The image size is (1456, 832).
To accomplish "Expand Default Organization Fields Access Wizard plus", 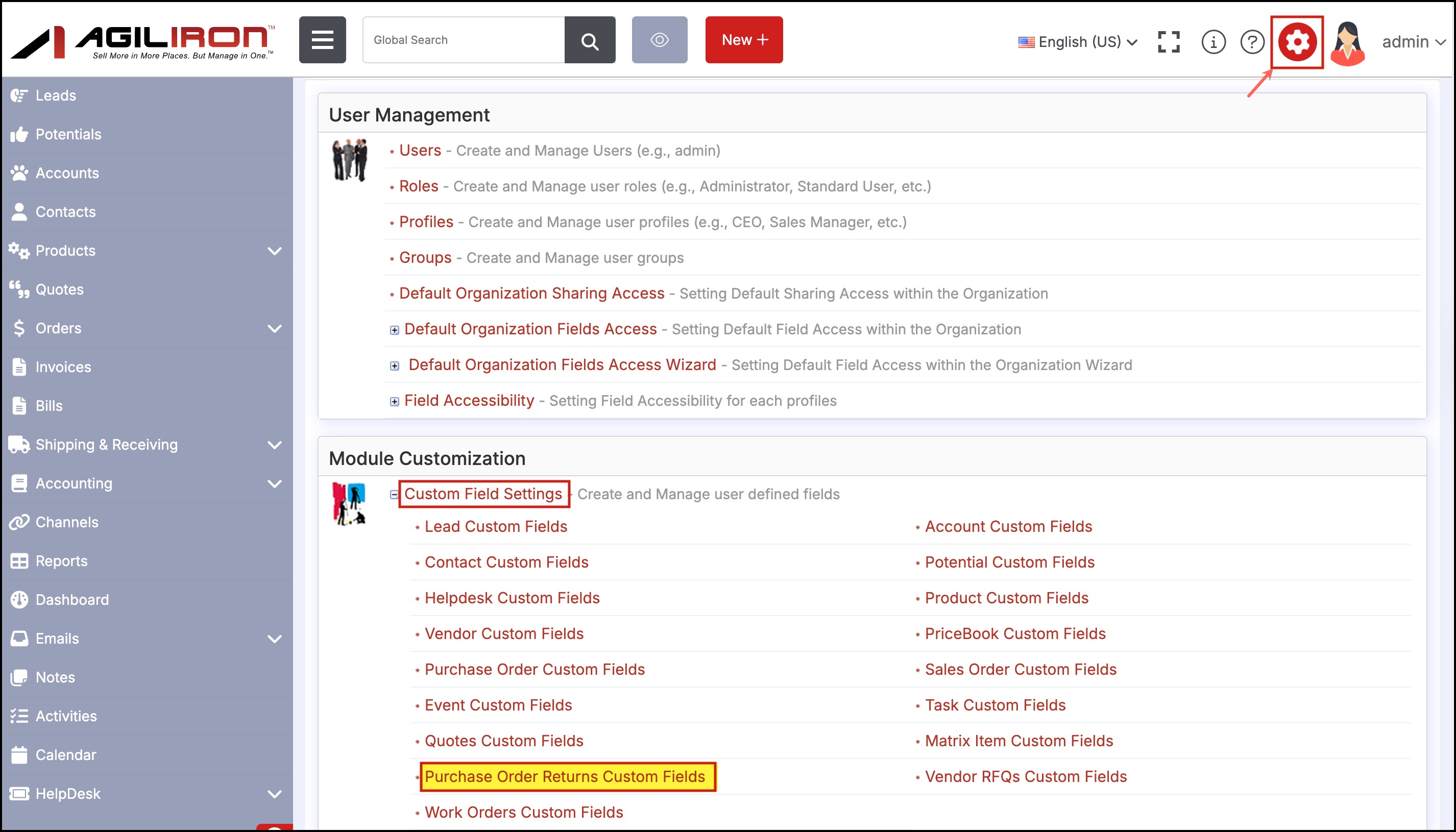I will 394,365.
